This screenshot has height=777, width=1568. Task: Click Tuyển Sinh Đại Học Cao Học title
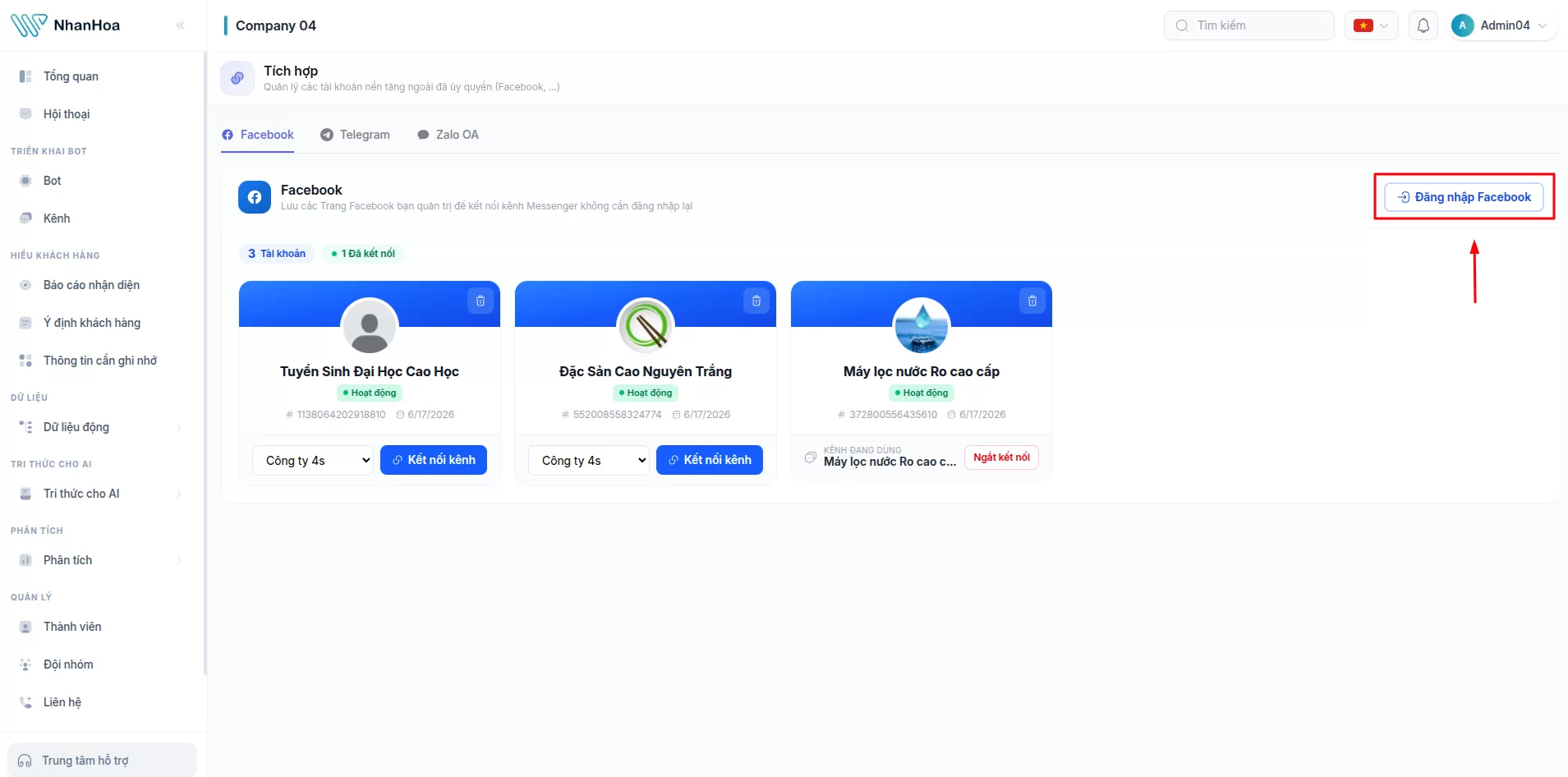[370, 371]
